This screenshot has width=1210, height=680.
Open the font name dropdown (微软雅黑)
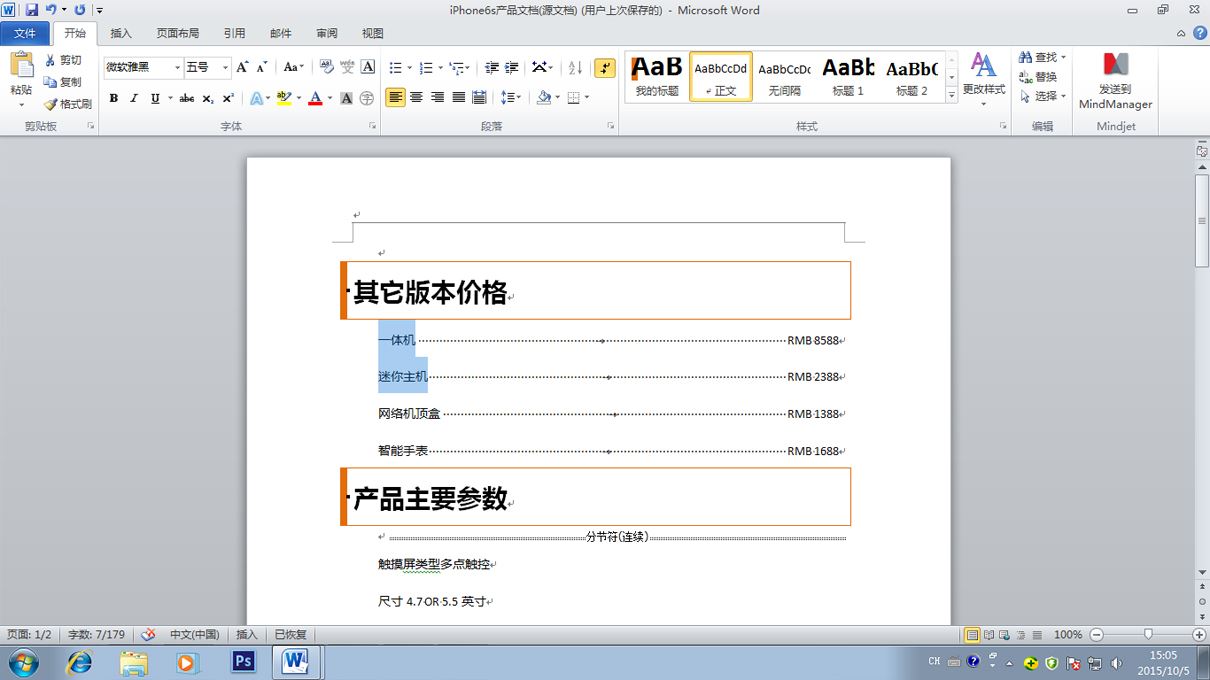click(178, 67)
